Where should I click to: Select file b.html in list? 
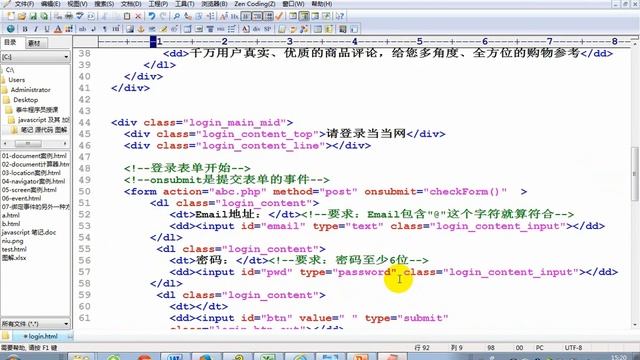[11, 224]
